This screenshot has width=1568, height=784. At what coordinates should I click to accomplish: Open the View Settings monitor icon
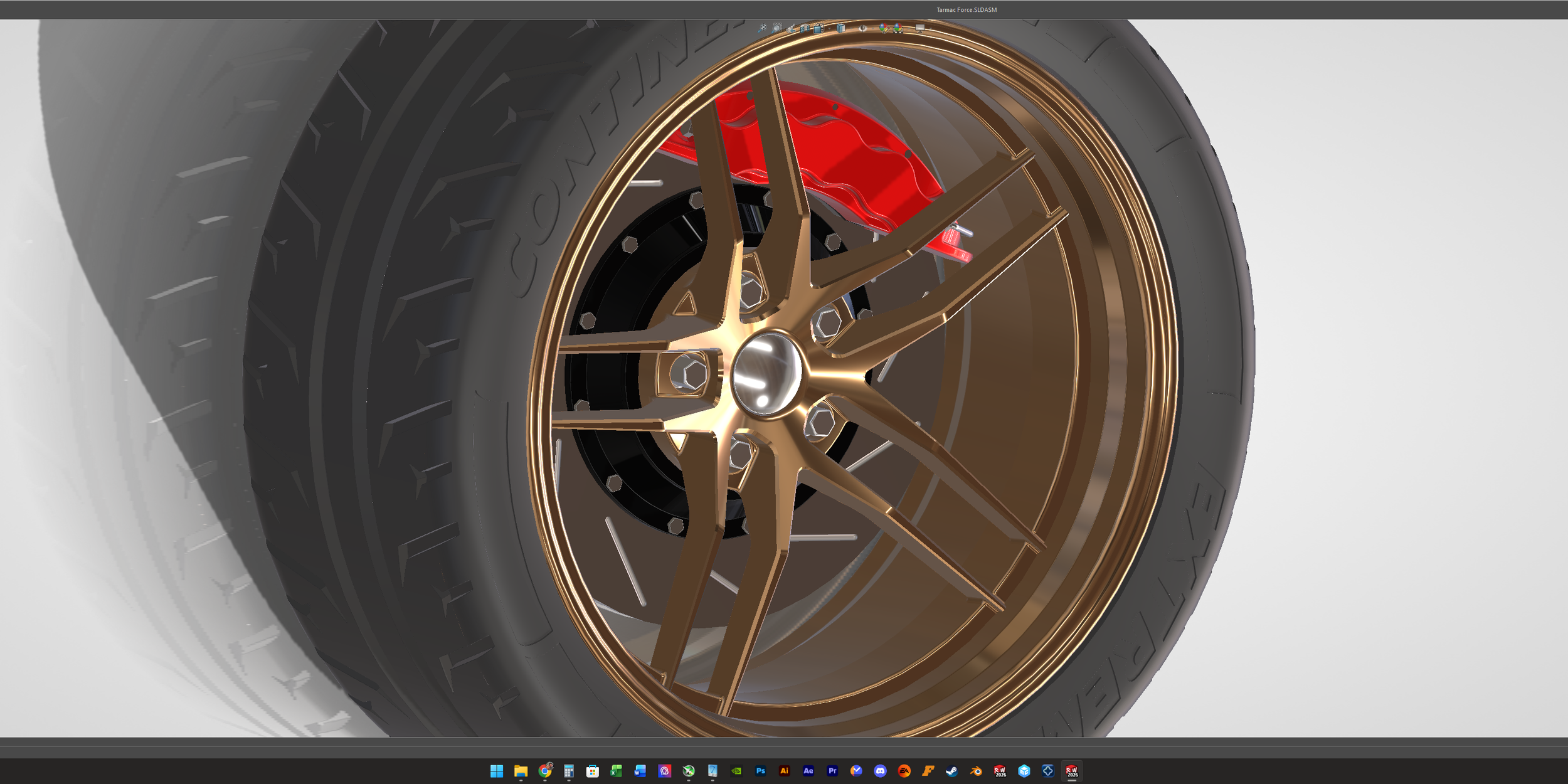(x=920, y=28)
